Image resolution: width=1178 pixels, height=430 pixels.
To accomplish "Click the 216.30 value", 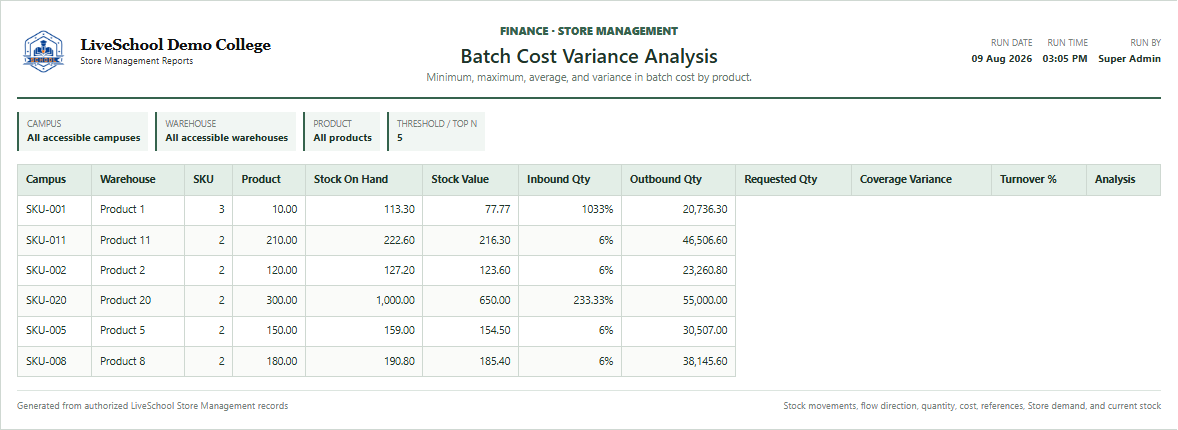I will point(495,240).
